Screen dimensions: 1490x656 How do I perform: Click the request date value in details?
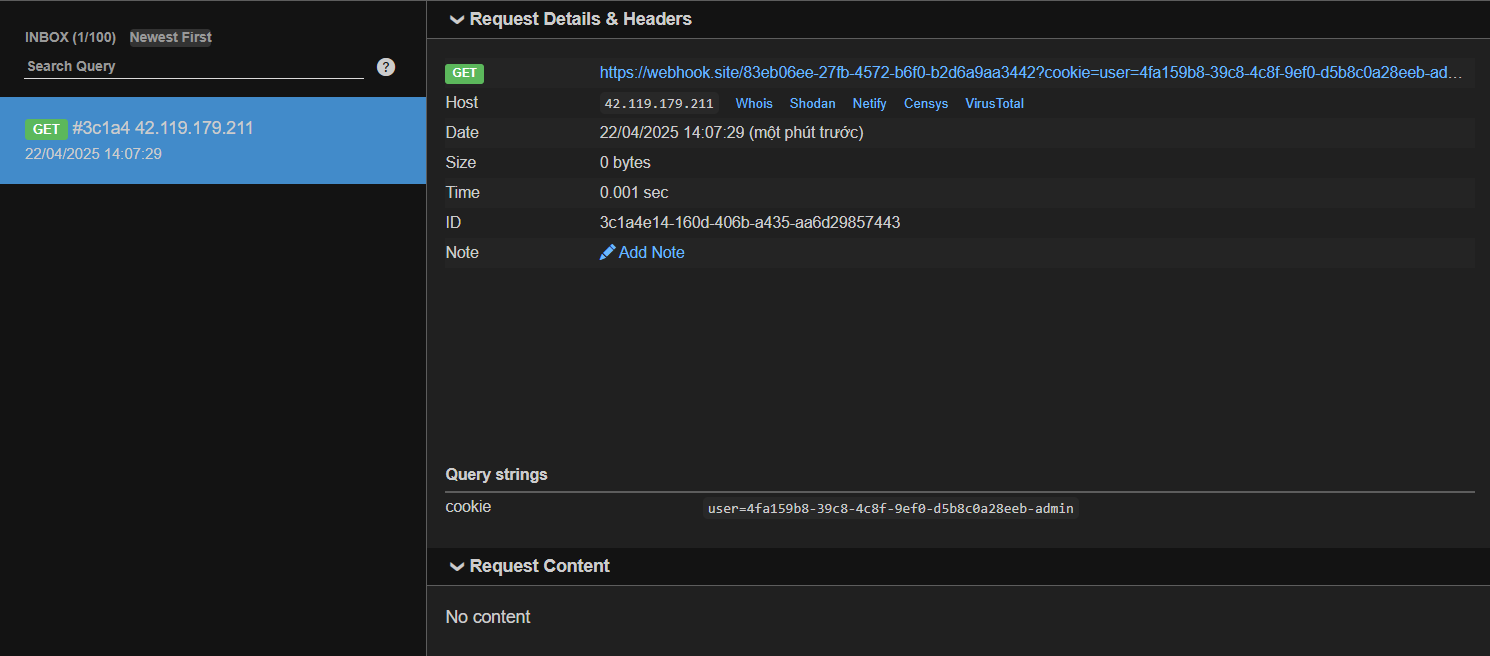[x=731, y=133]
